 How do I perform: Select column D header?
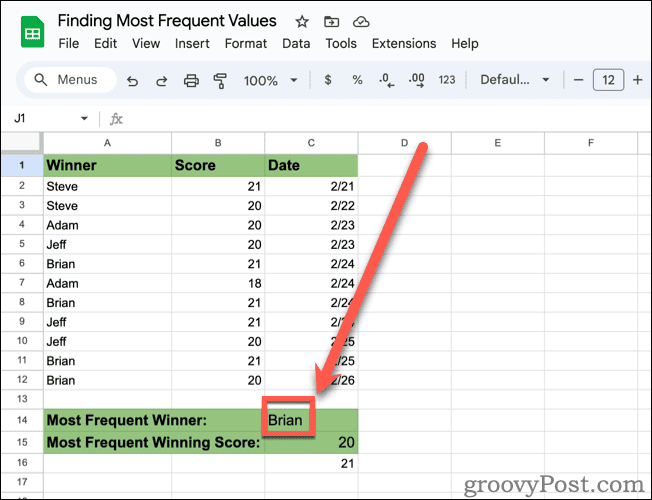[404, 143]
